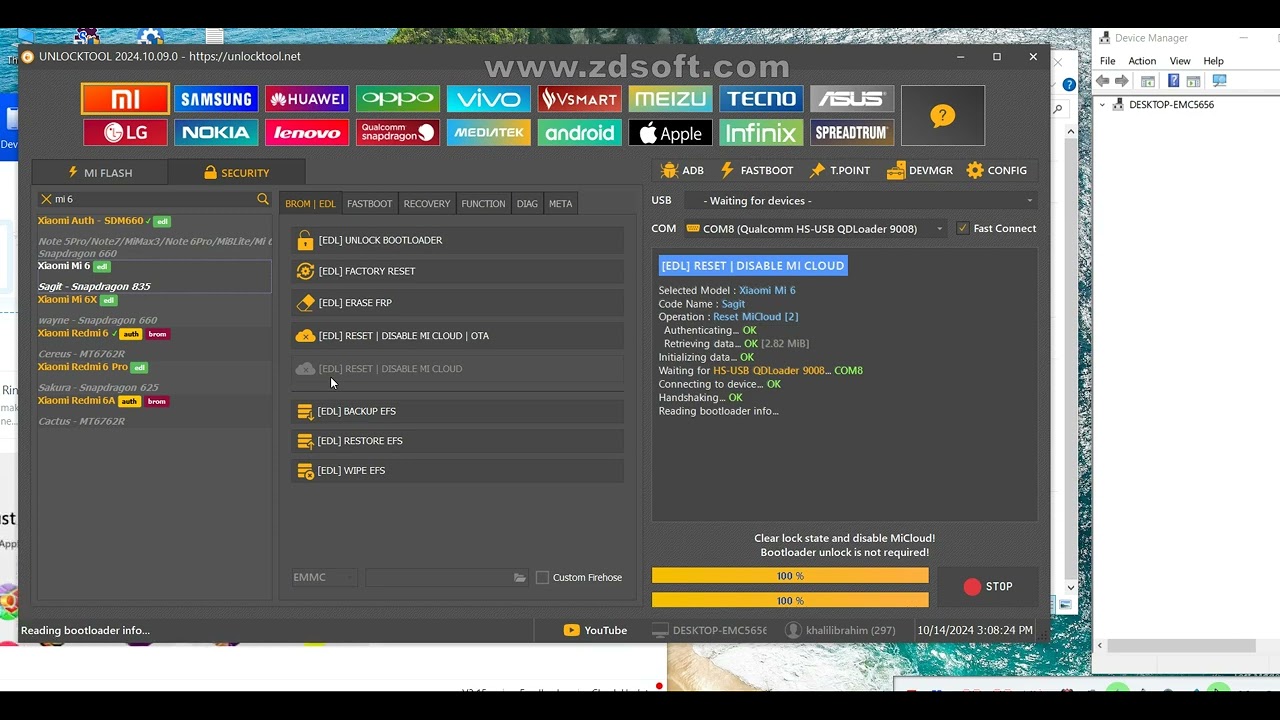Select Xiaomi Redmi 6 Pro model
Screen dimensions: 1280x720
154,377
